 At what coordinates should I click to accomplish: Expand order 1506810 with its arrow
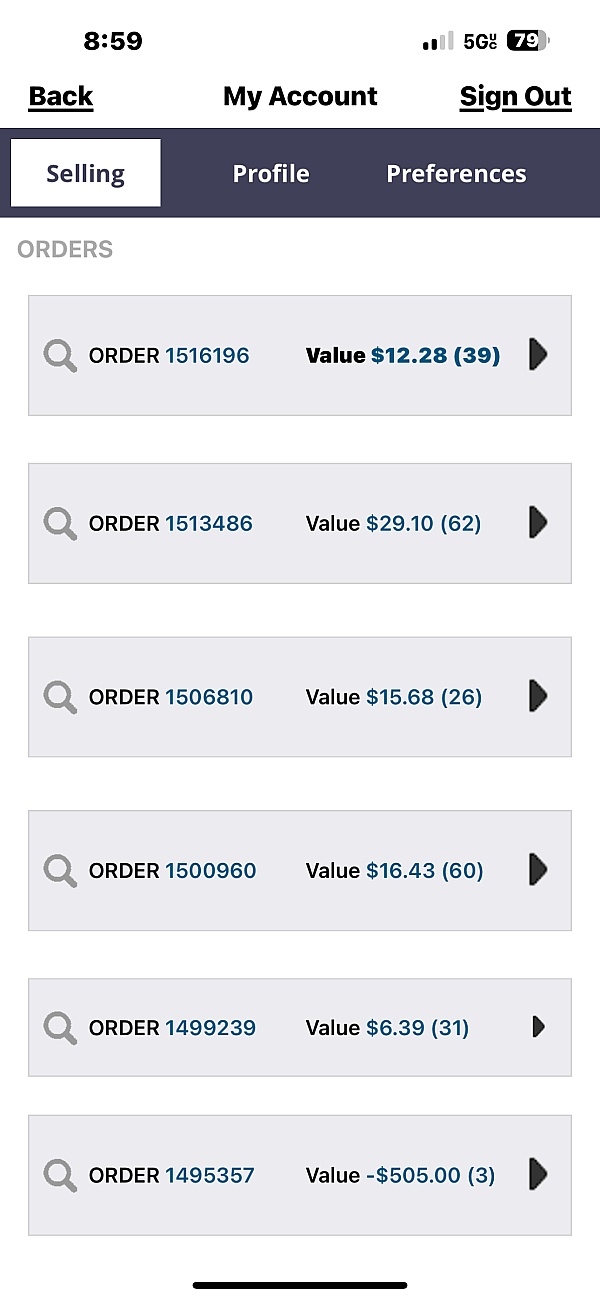coord(538,696)
